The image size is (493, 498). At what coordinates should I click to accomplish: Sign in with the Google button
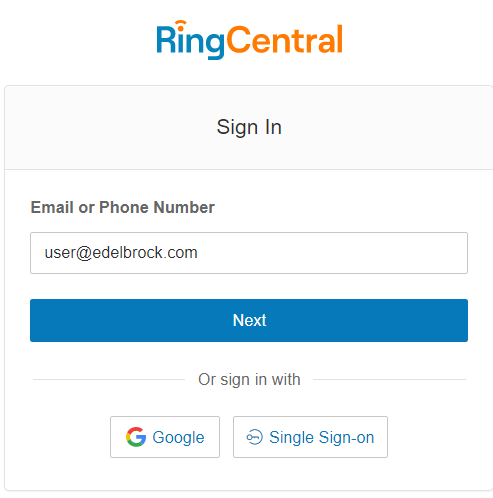click(165, 437)
